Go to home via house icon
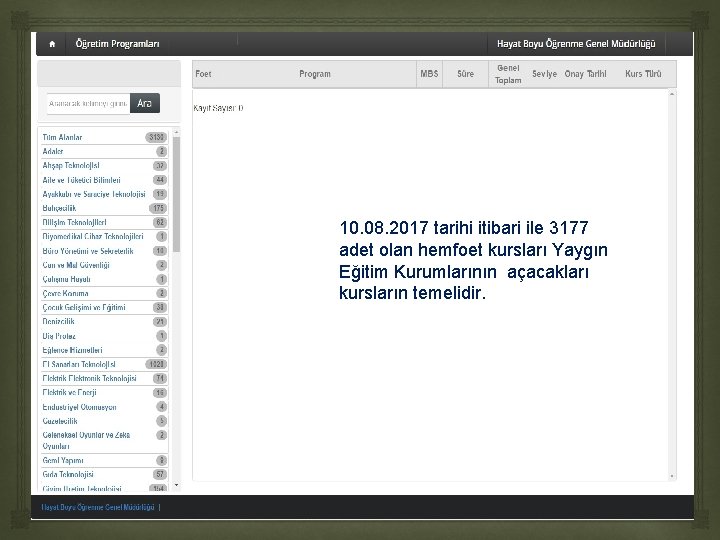Image resolution: width=720 pixels, height=540 pixels. pos(52,44)
